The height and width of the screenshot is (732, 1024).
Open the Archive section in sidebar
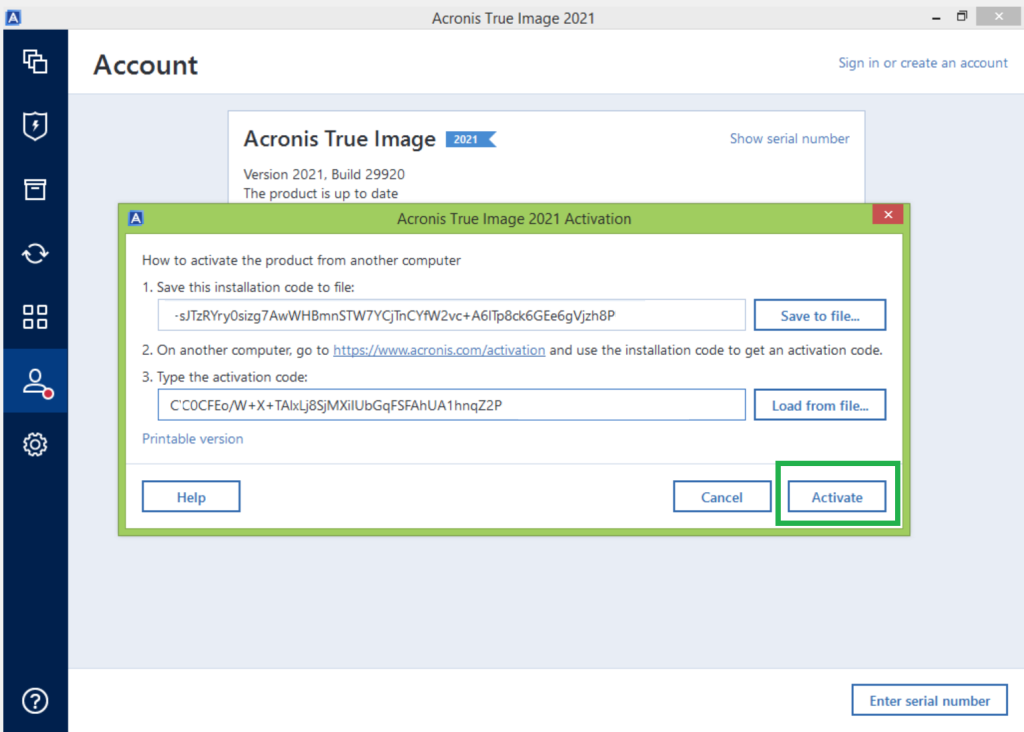pyautogui.click(x=35, y=189)
